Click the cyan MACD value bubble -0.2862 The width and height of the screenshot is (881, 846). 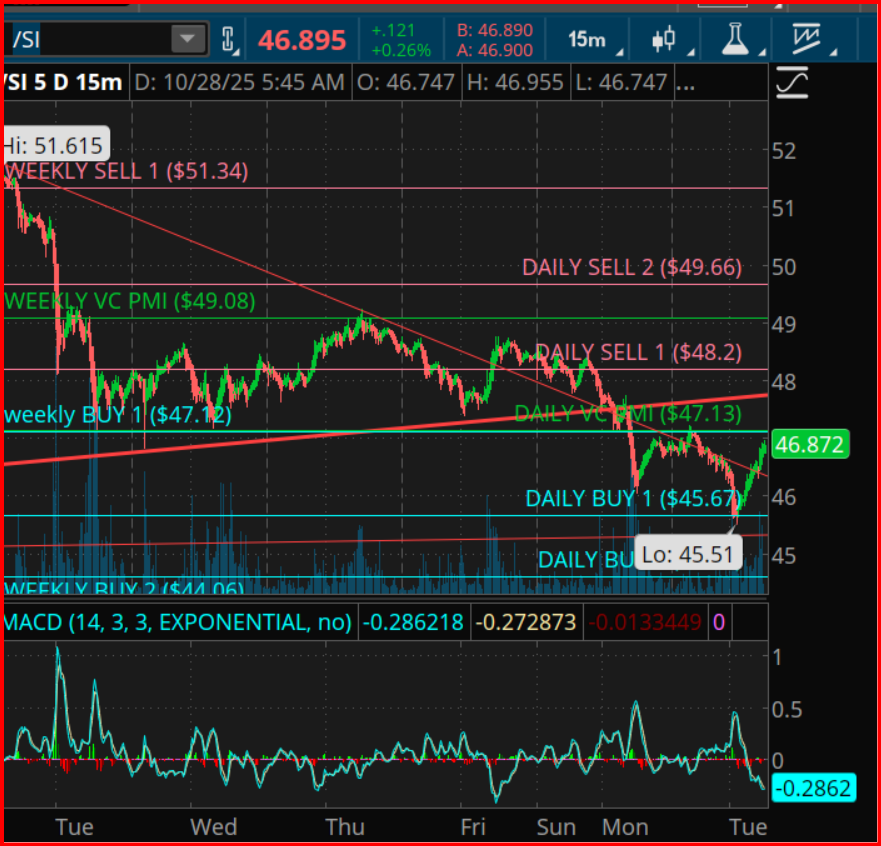[814, 789]
